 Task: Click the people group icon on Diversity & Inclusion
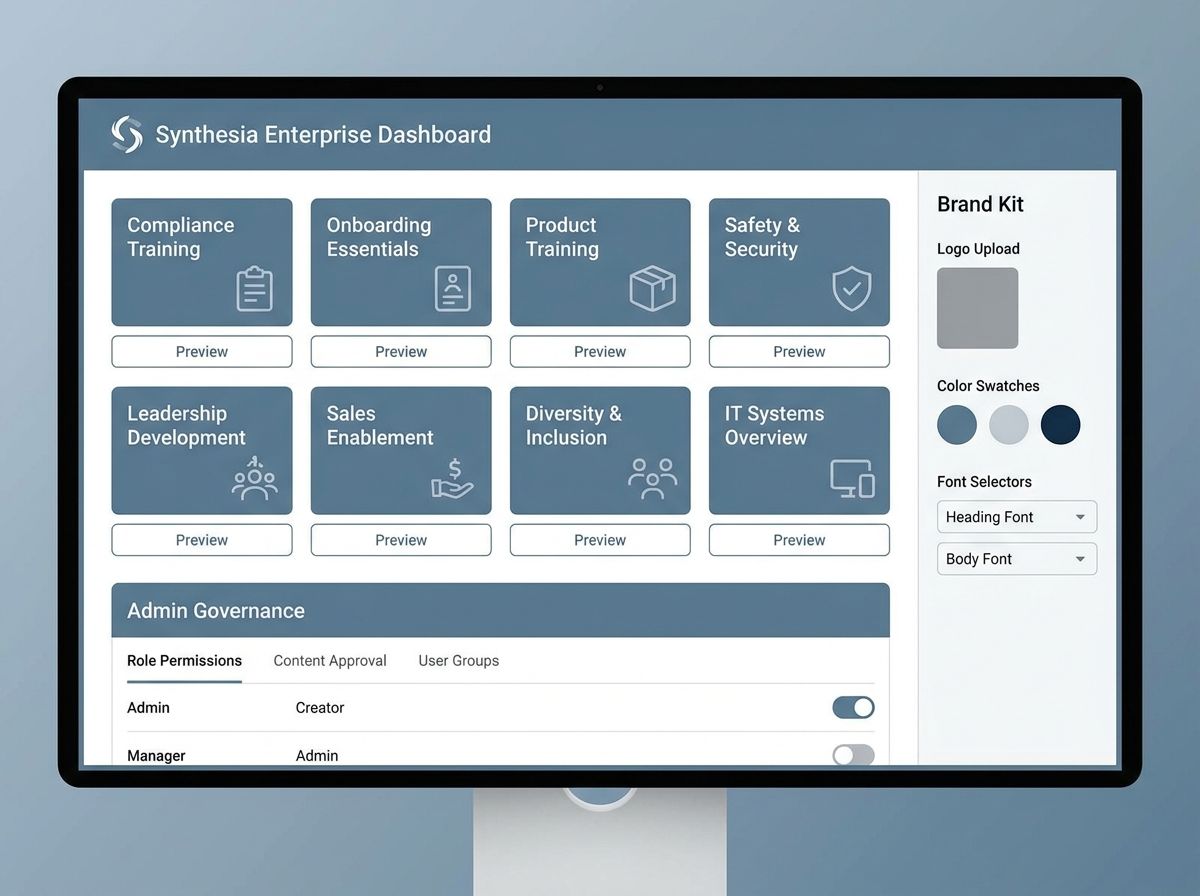click(652, 478)
